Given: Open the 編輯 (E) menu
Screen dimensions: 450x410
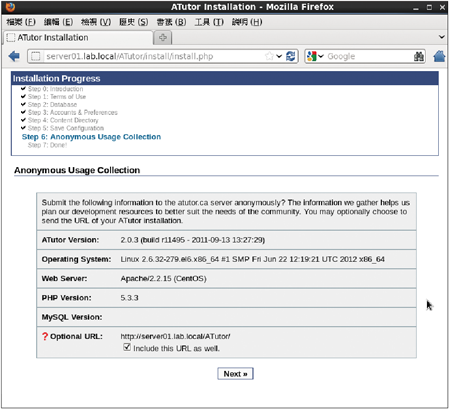Looking at the screenshot, I should (x=58, y=22).
